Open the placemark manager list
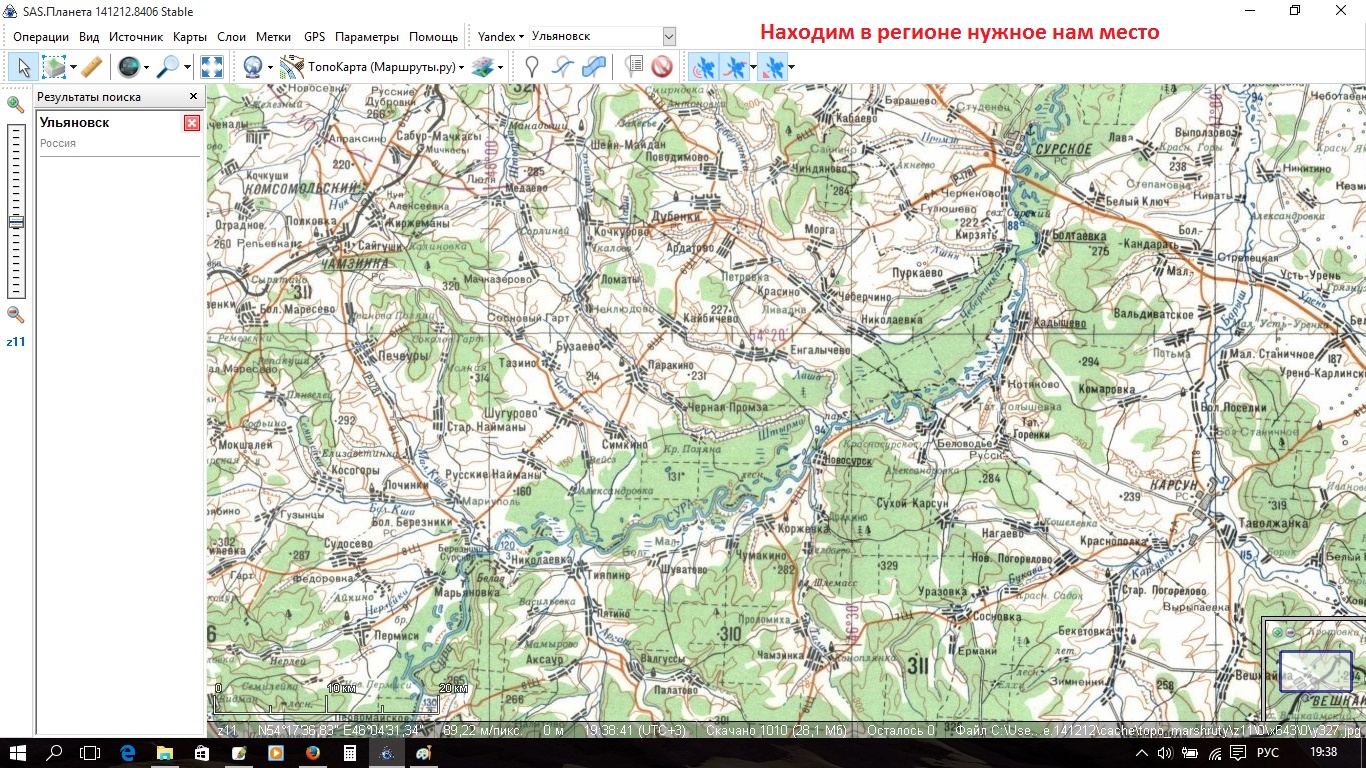Screen dimensions: 1366x768 [x=633, y=67]
